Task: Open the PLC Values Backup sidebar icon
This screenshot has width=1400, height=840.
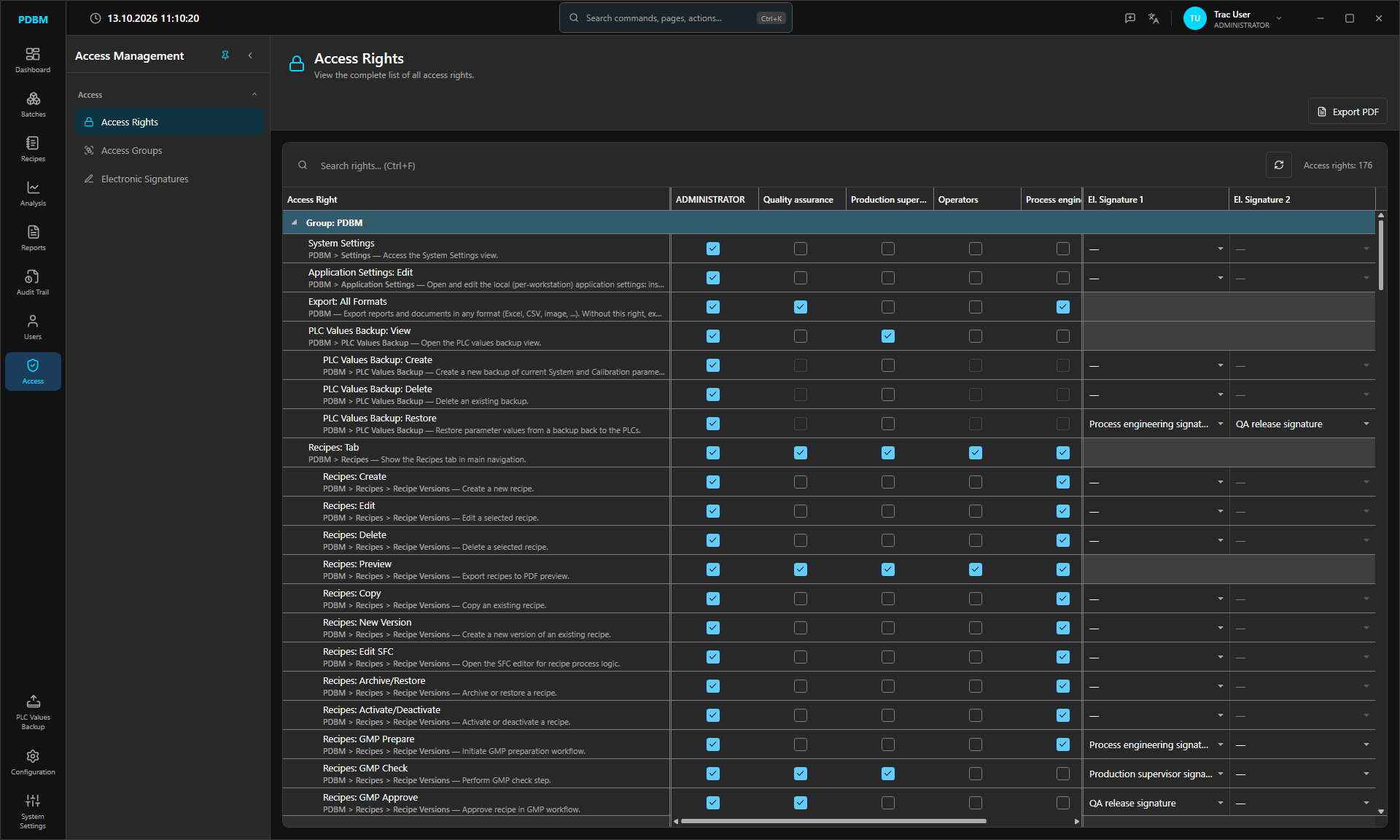Action: (x=33, y=712)
